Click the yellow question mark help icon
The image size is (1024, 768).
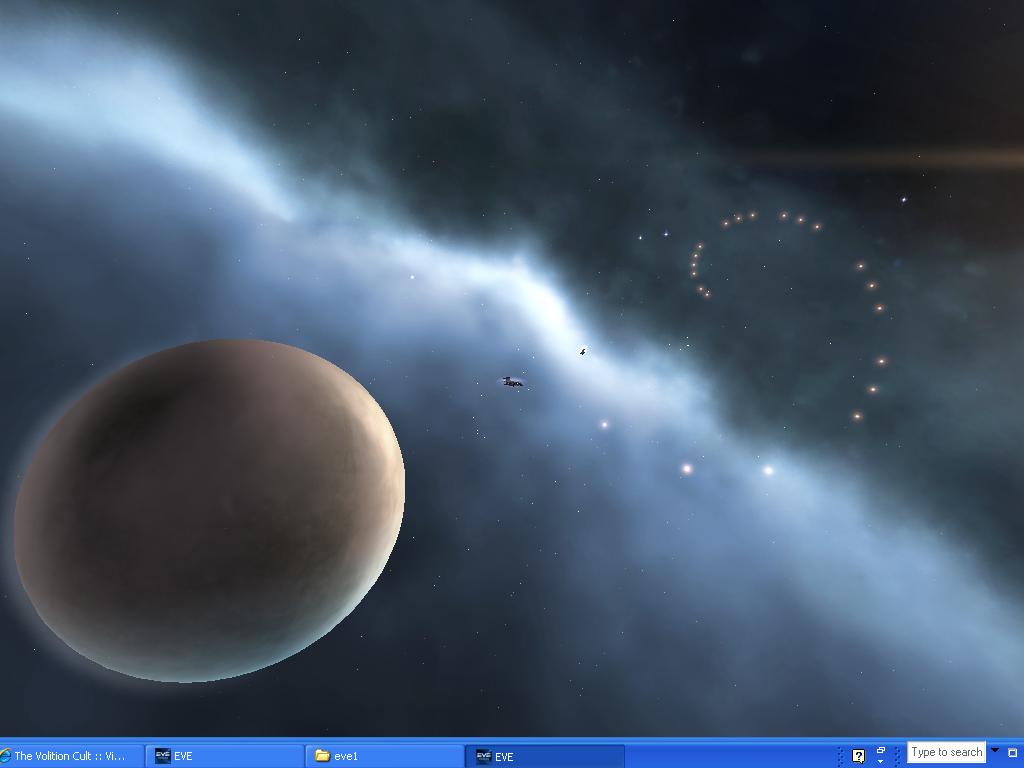[859, 756]
